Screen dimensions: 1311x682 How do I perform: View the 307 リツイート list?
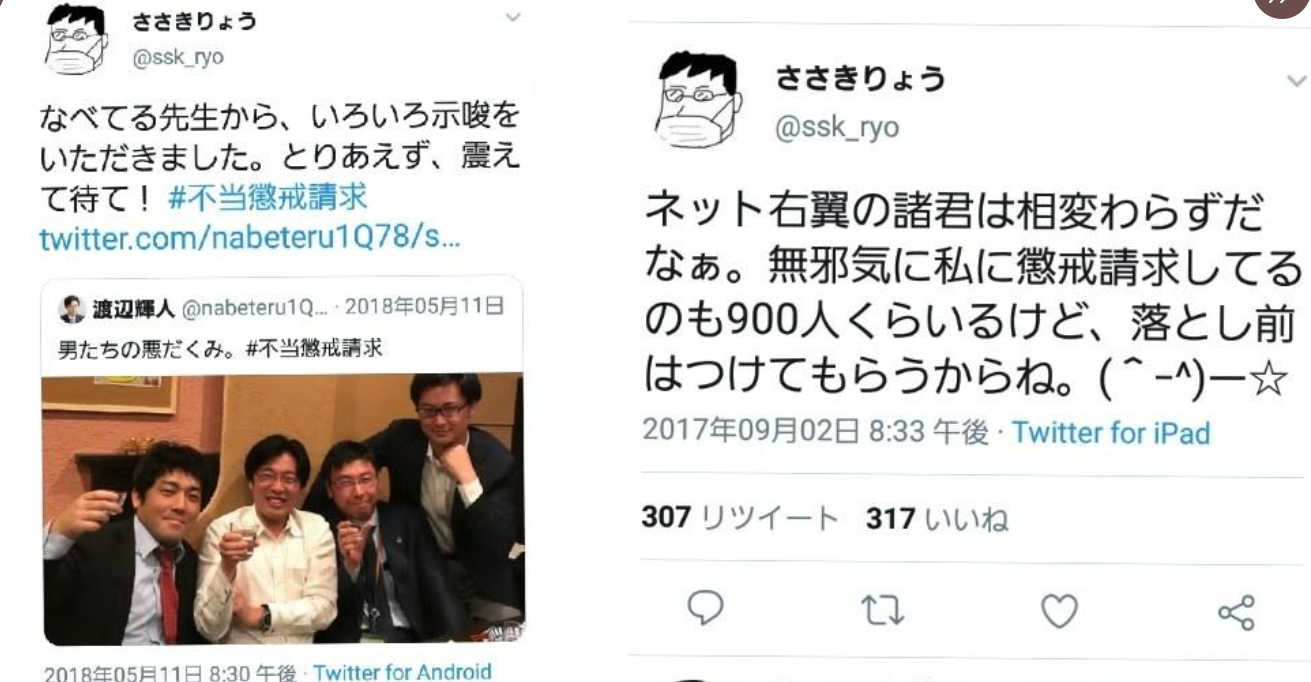[739, 518]
